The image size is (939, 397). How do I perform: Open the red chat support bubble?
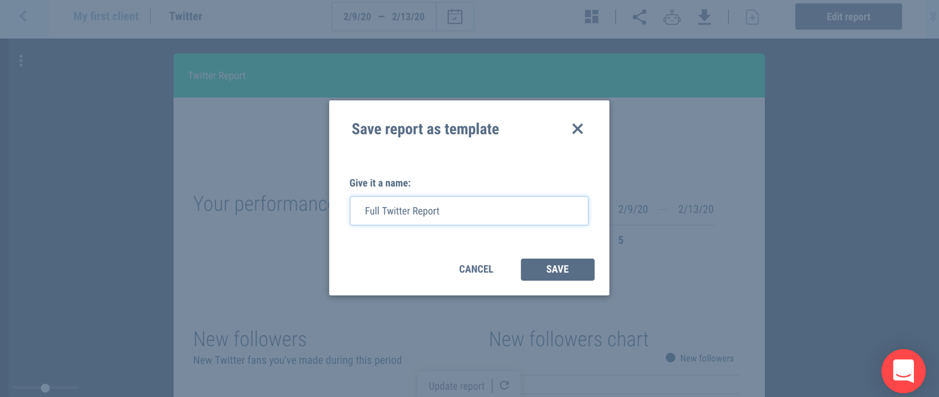click(903, 371)
